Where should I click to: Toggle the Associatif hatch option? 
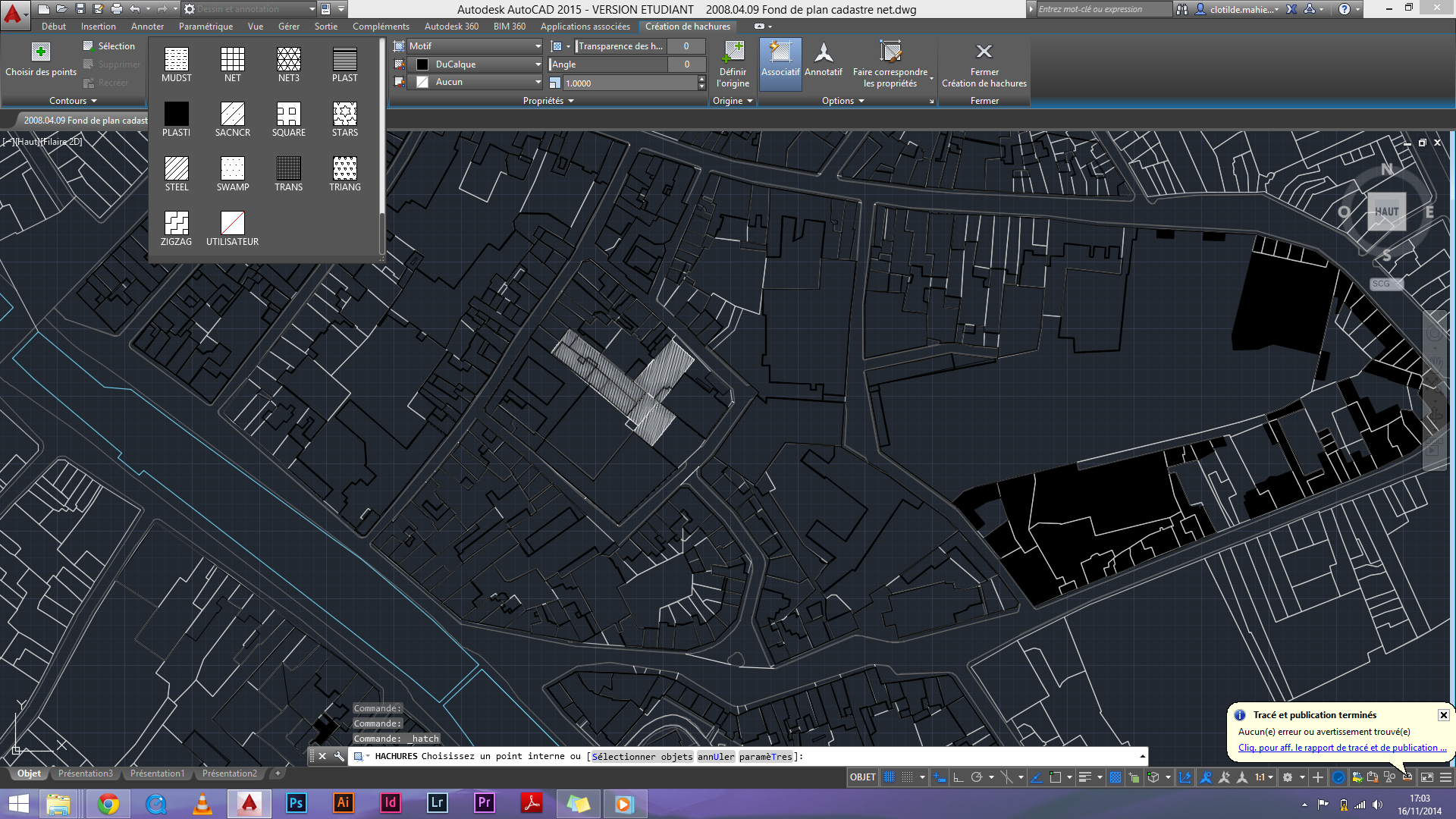pyautogui.click(x=780, y=64)
